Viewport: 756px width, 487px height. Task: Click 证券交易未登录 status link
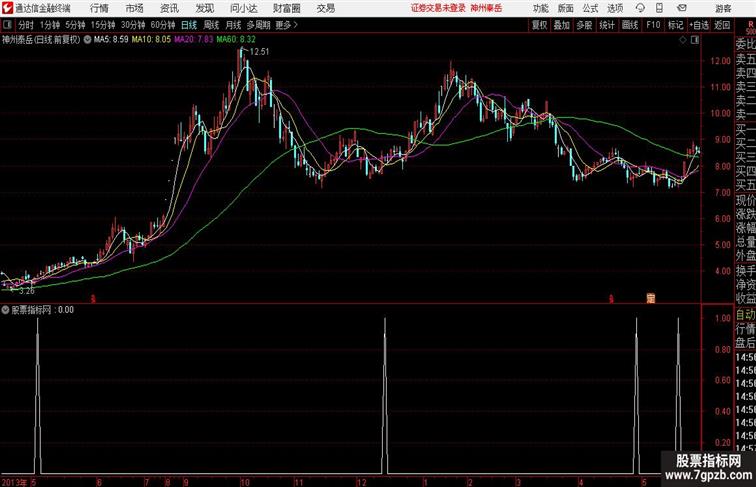(x=438, y=8)
